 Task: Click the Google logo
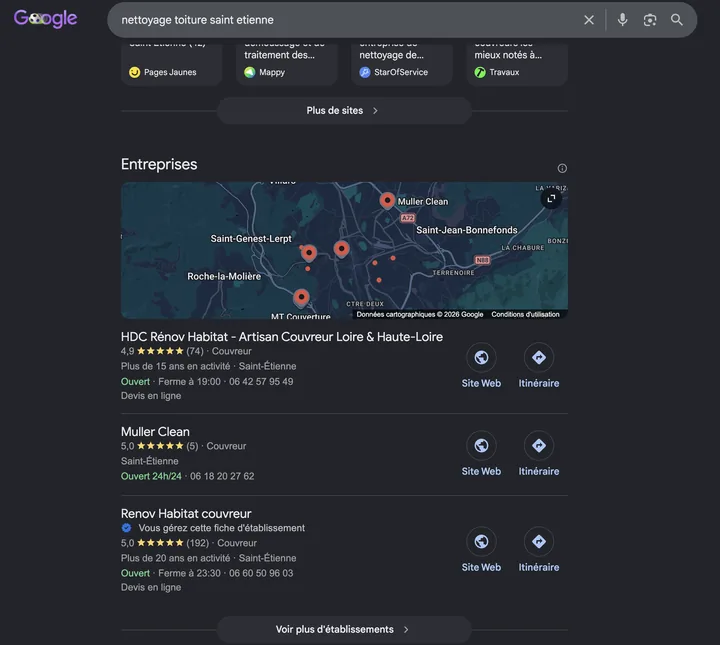tap(45, 19)
